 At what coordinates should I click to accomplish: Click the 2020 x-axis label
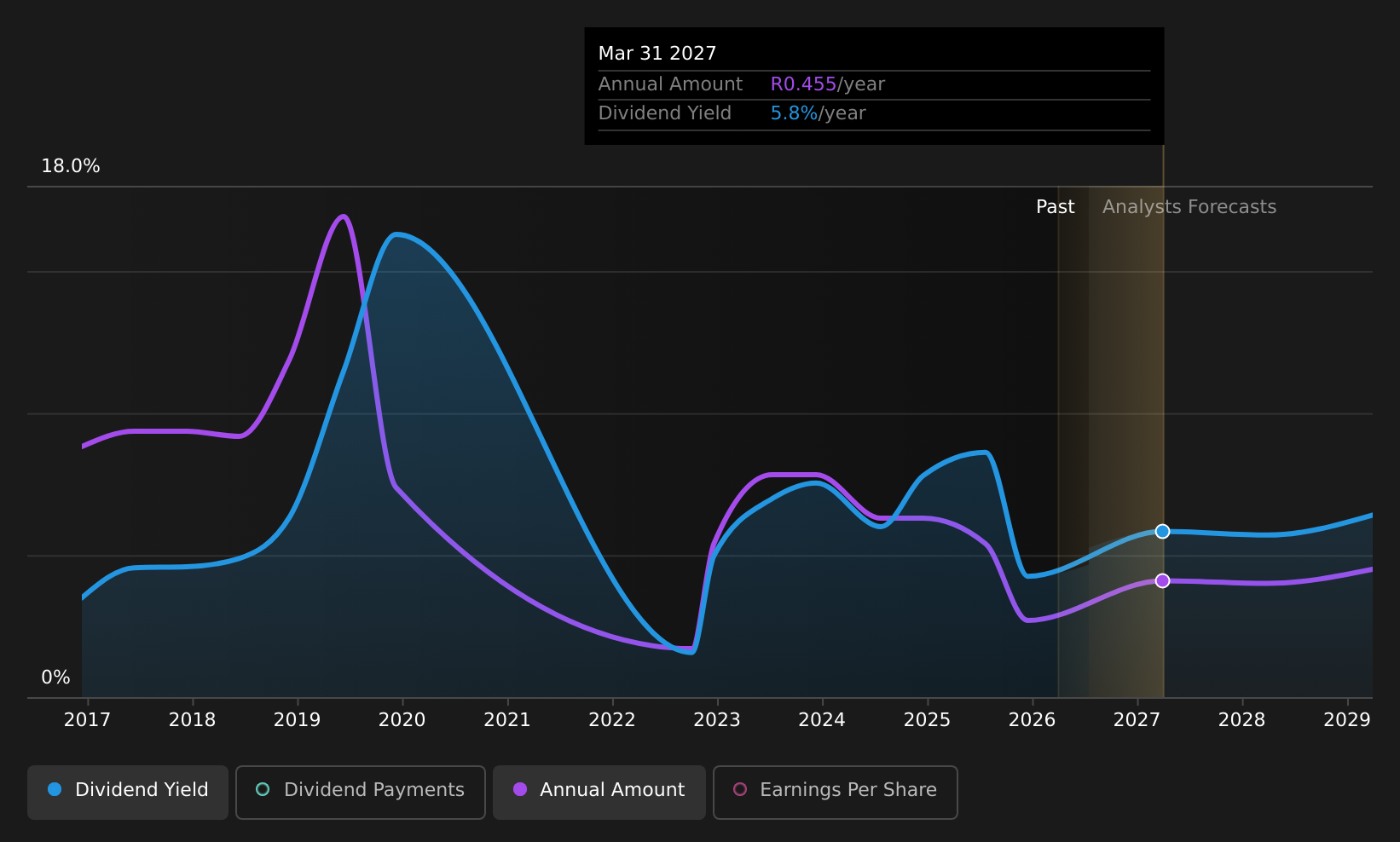[402, 720]
